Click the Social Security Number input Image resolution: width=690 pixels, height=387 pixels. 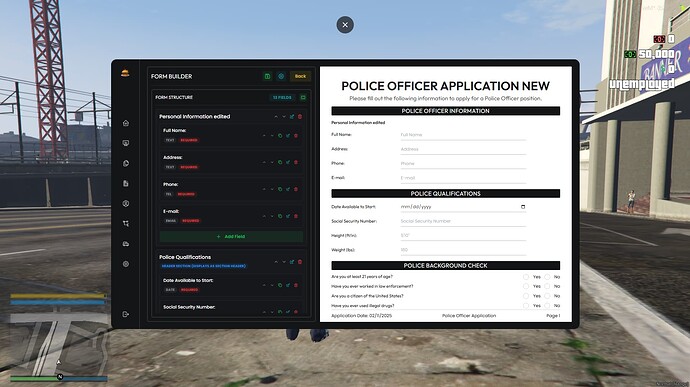click(463, 221)
